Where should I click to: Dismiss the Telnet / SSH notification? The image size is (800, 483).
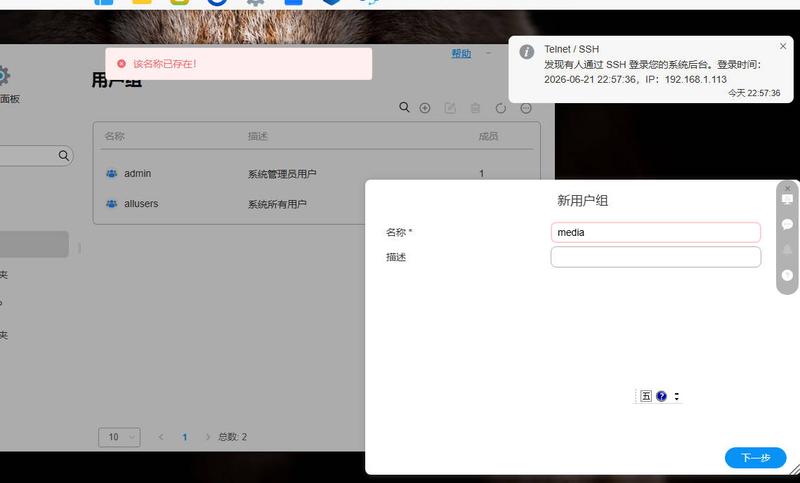tap(783, 46)
